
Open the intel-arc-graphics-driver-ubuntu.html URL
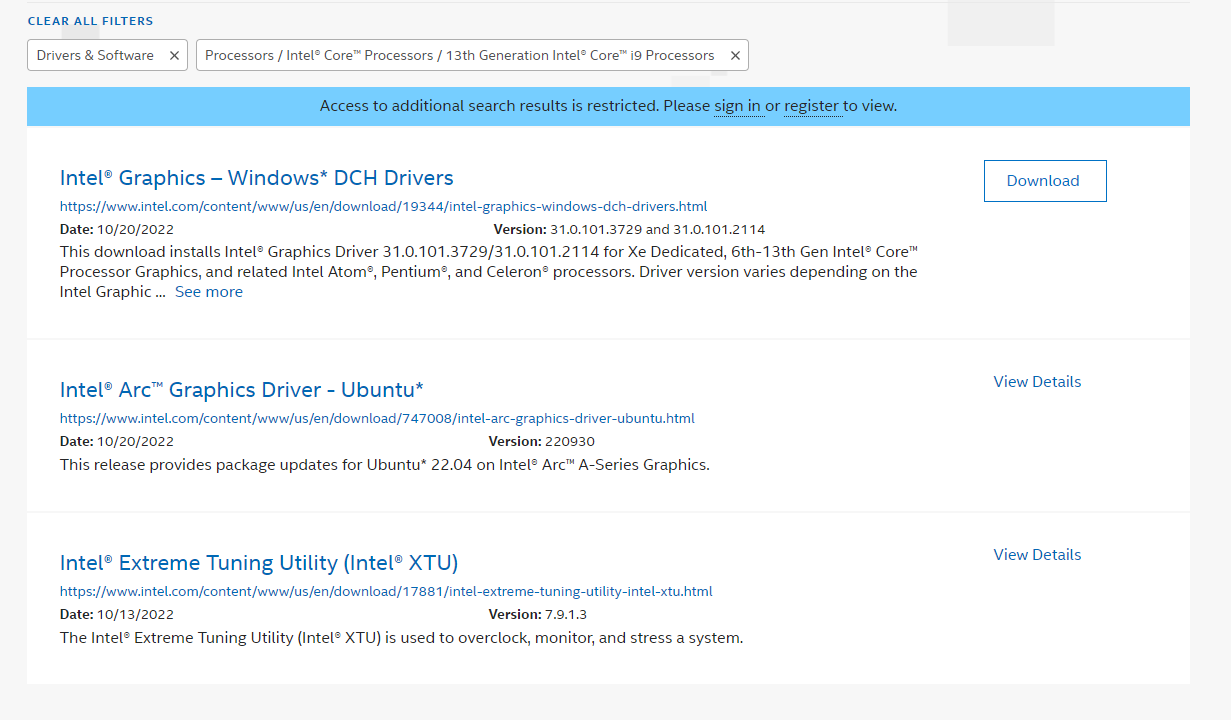377,418
